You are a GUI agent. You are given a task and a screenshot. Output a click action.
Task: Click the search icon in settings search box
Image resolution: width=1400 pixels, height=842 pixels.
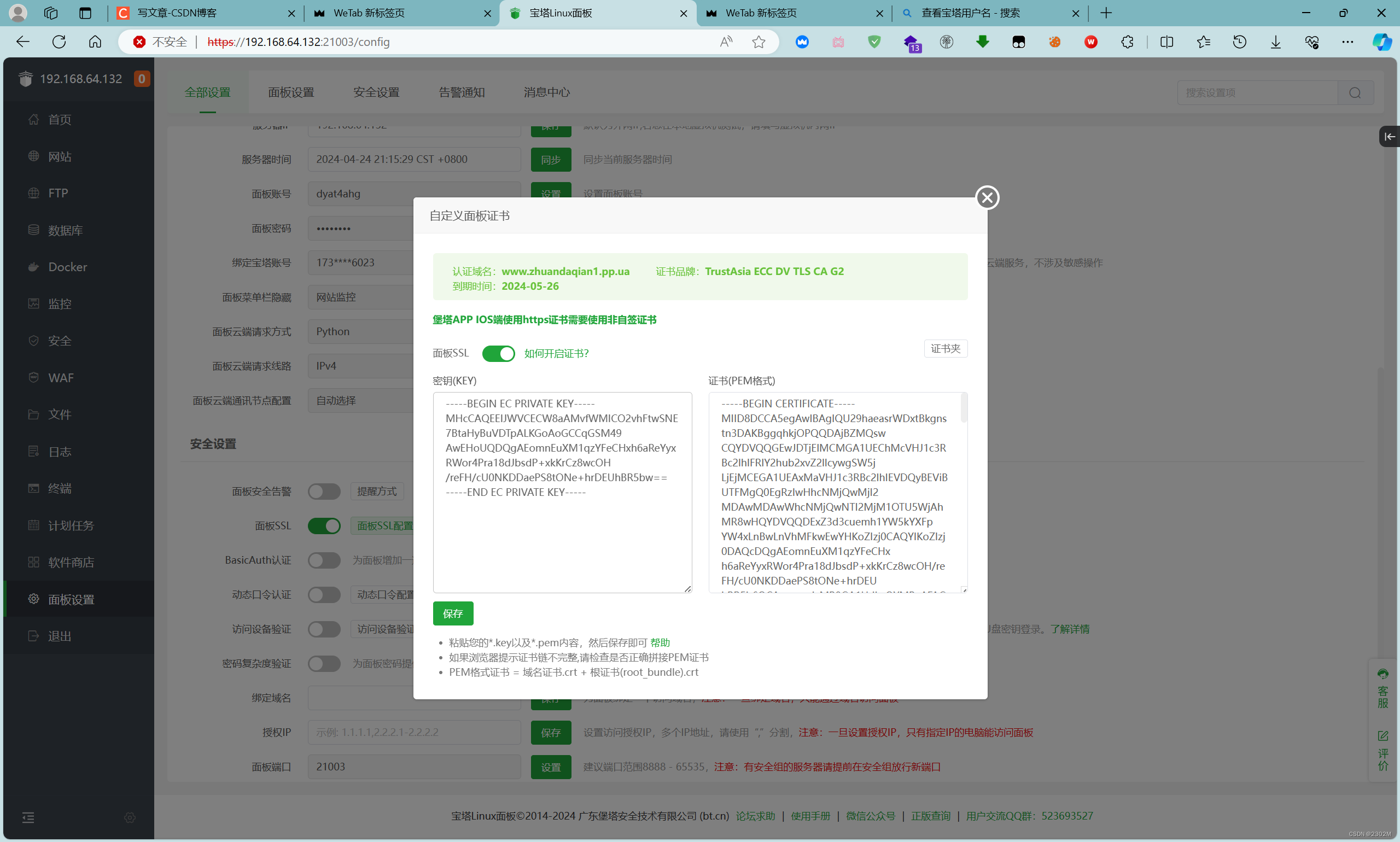pyautogui.click(x=1355, y=92)
